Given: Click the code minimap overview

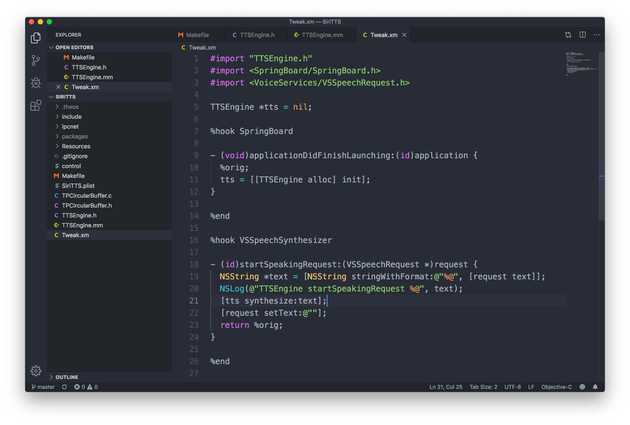Looking at the screenshot, I should point(580,63).
